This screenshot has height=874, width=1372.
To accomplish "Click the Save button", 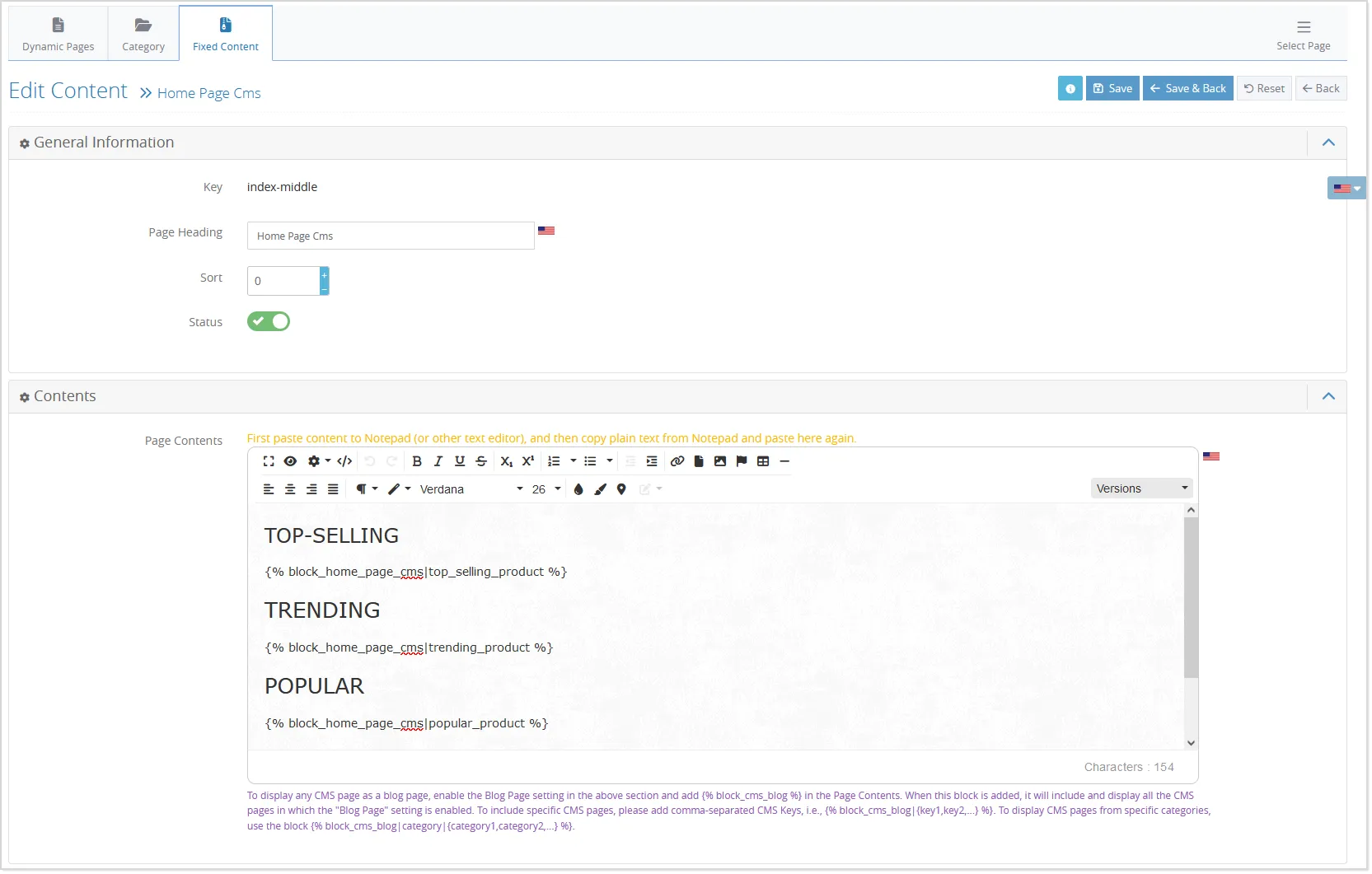I will coord(1112,89).
